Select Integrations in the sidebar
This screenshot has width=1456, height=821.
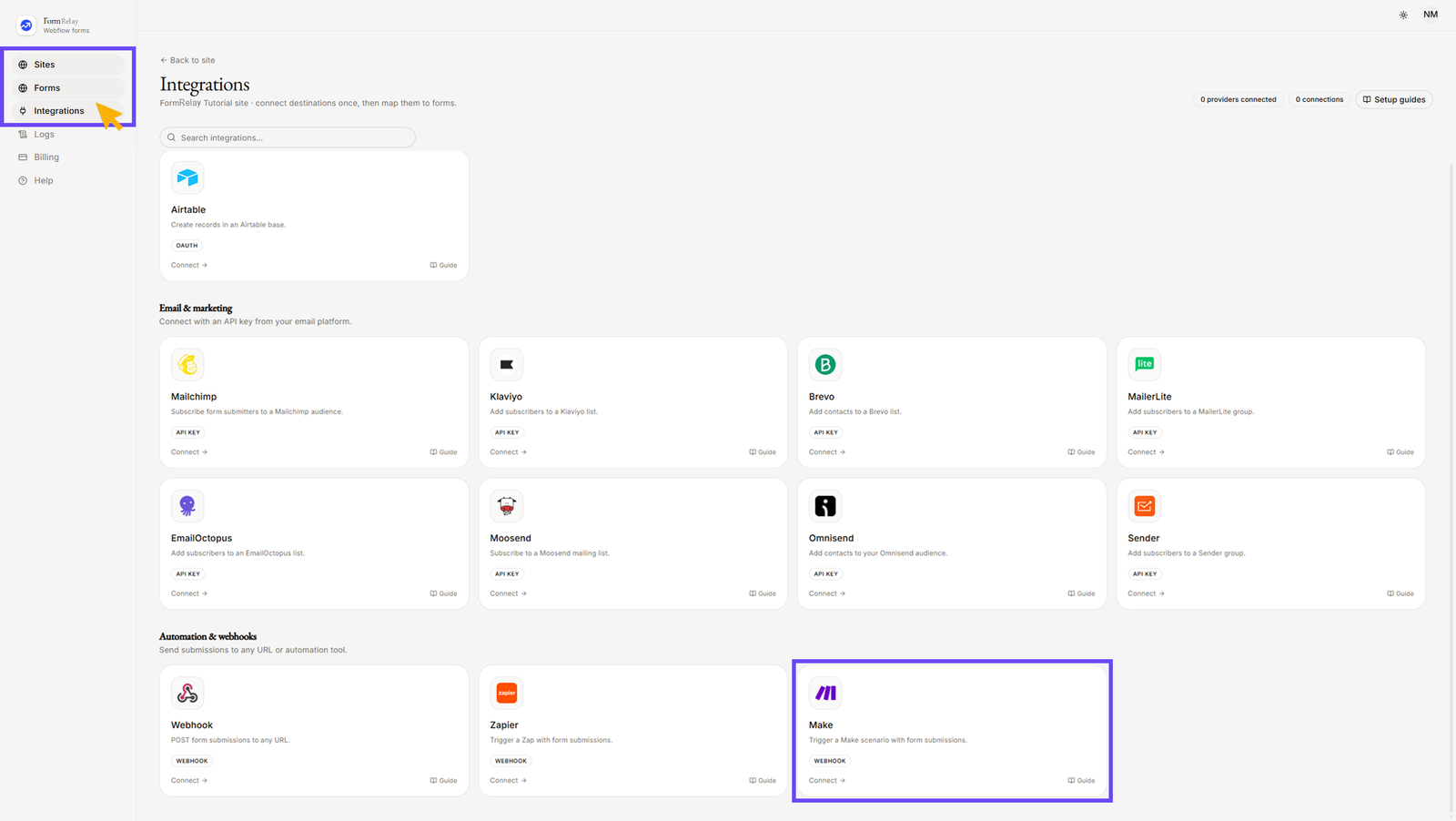pos(66,111)
